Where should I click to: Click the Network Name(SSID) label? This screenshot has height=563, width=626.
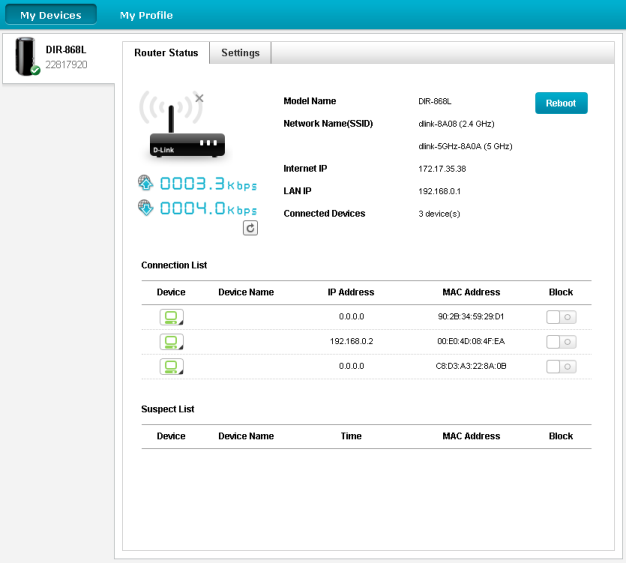(328, 124)
